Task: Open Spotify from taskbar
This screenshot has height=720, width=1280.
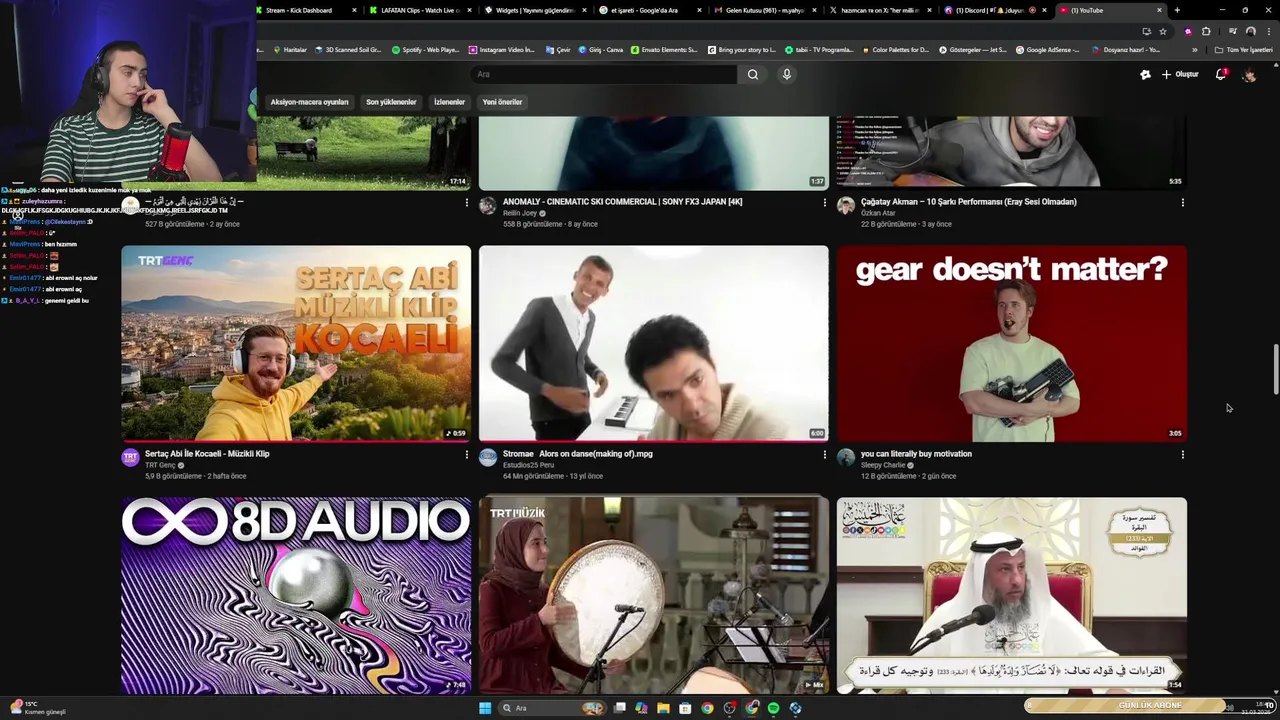Action: coord(773,708)
